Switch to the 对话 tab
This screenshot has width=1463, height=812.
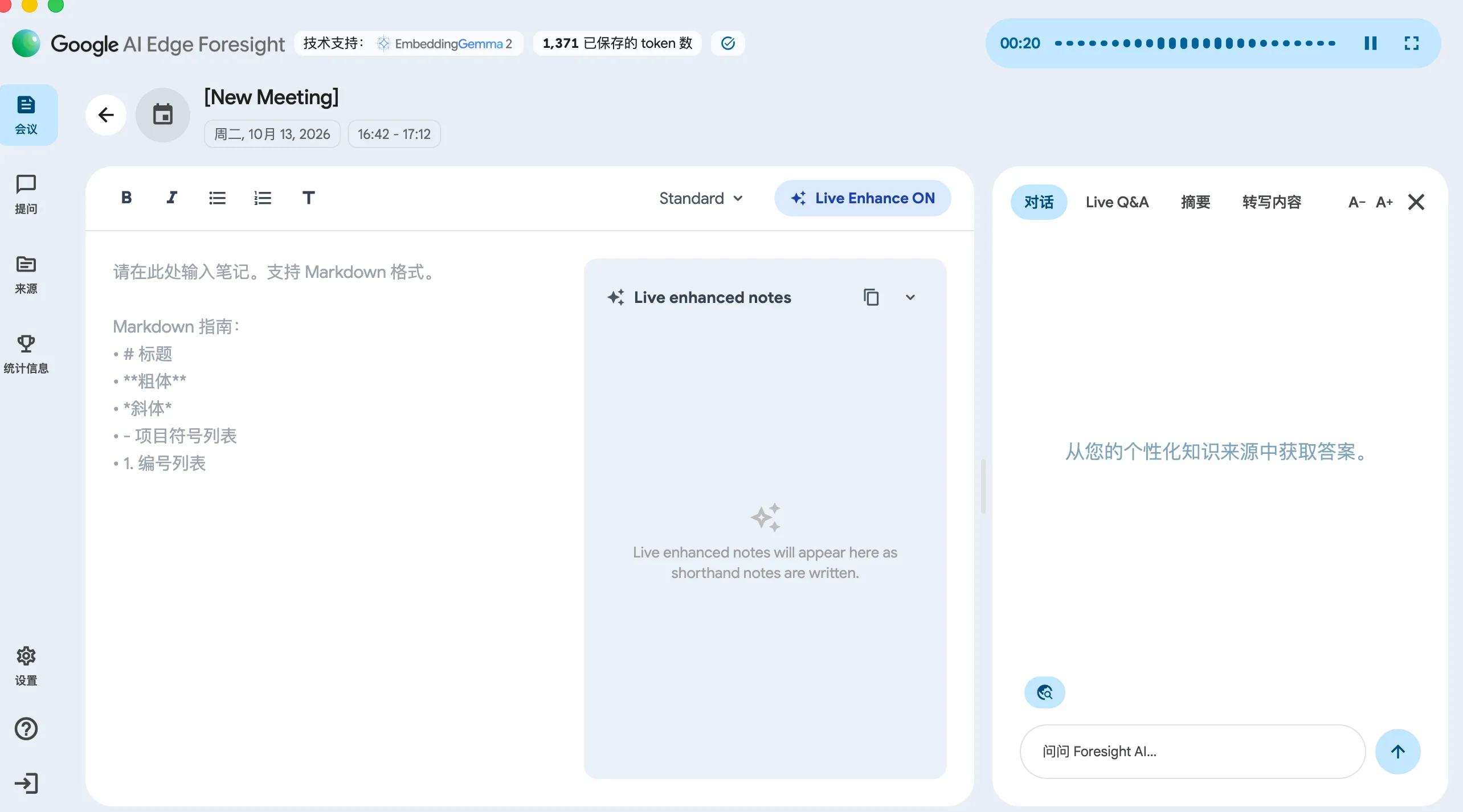pos(1039,202)
